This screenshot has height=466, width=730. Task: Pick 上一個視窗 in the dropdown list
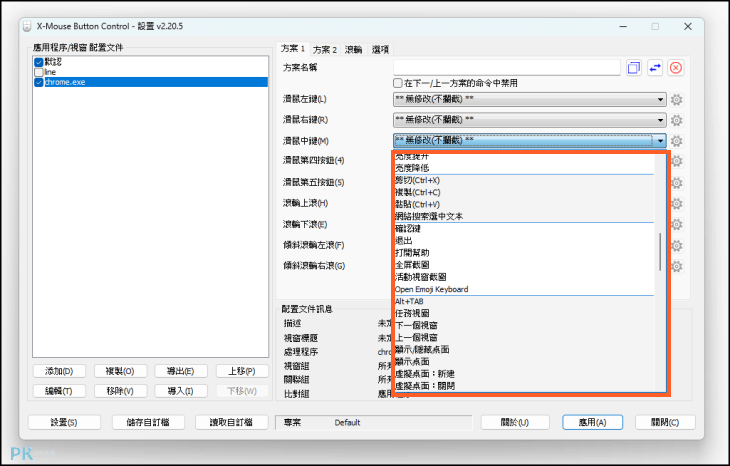click(524, 338)
